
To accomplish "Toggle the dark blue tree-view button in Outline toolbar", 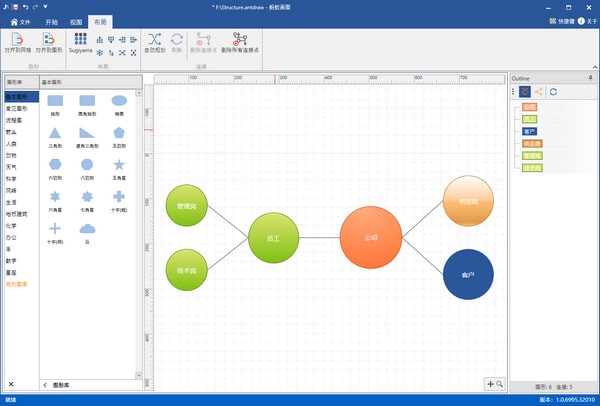I will point(525,92).
